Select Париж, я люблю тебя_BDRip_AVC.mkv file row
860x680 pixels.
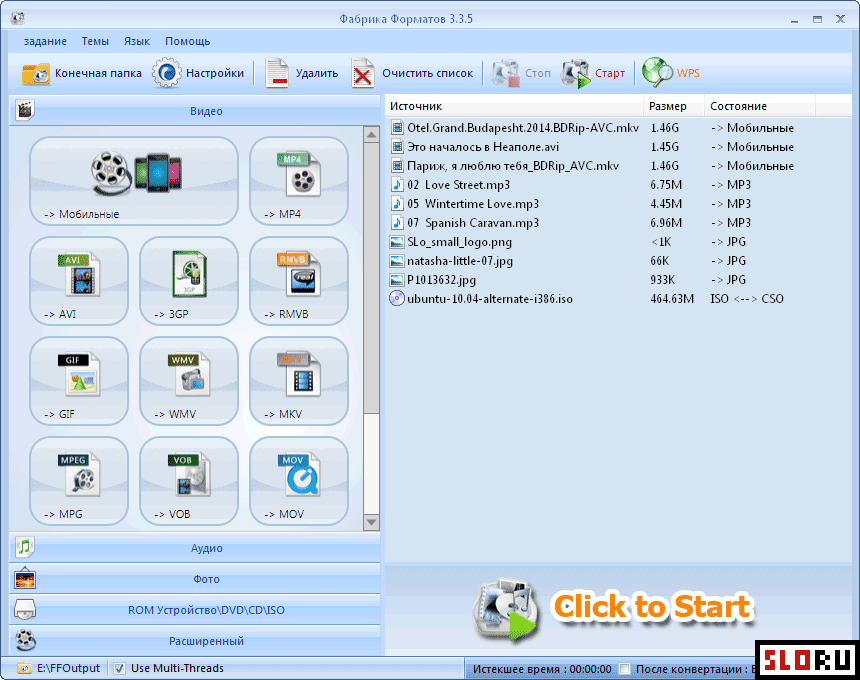click(619, 166)
